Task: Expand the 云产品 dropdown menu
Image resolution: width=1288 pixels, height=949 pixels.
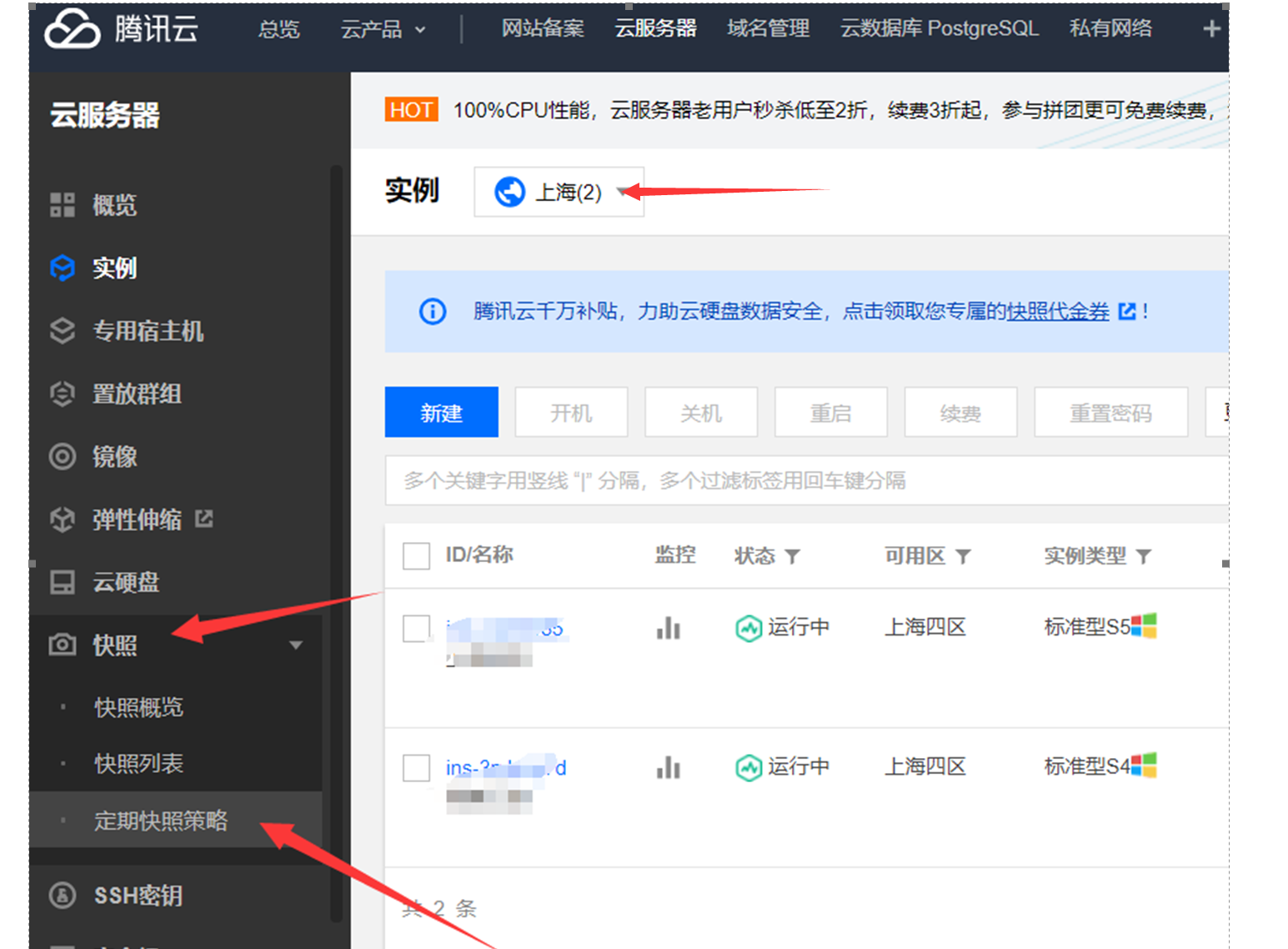Action: click(383, 30)
